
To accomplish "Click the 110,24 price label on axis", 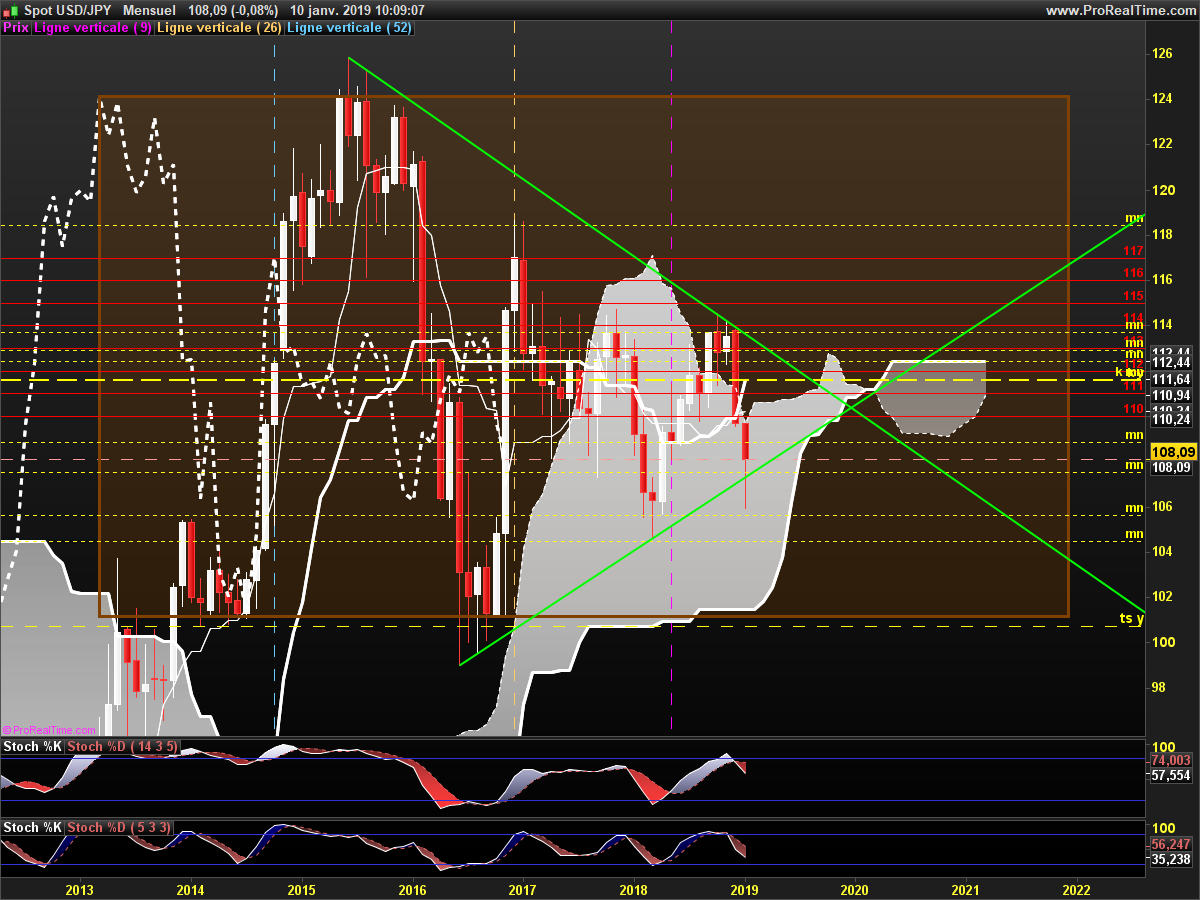I will [x=1171, y=419].
